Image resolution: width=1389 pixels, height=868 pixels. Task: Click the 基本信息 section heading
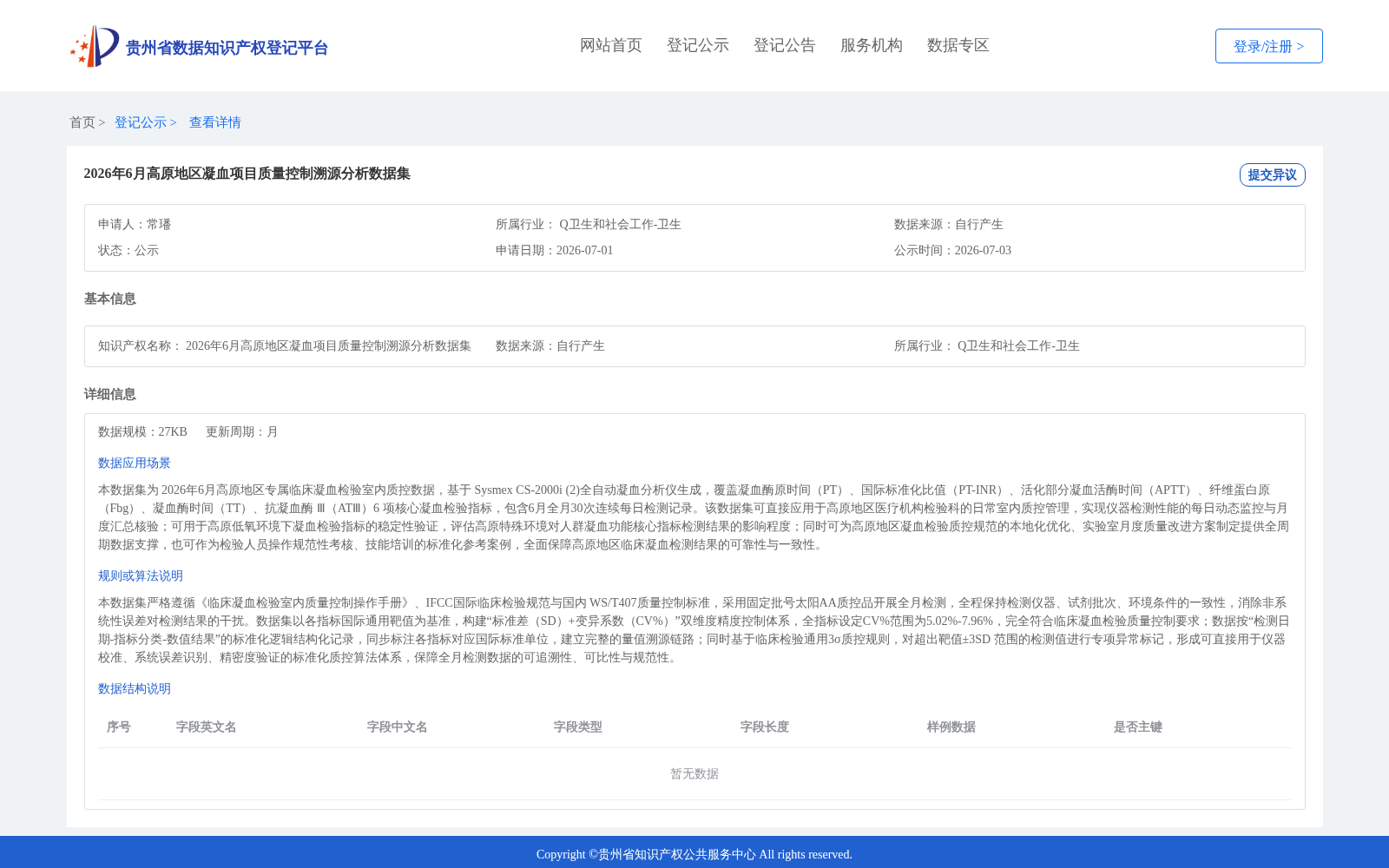[110, 299]
